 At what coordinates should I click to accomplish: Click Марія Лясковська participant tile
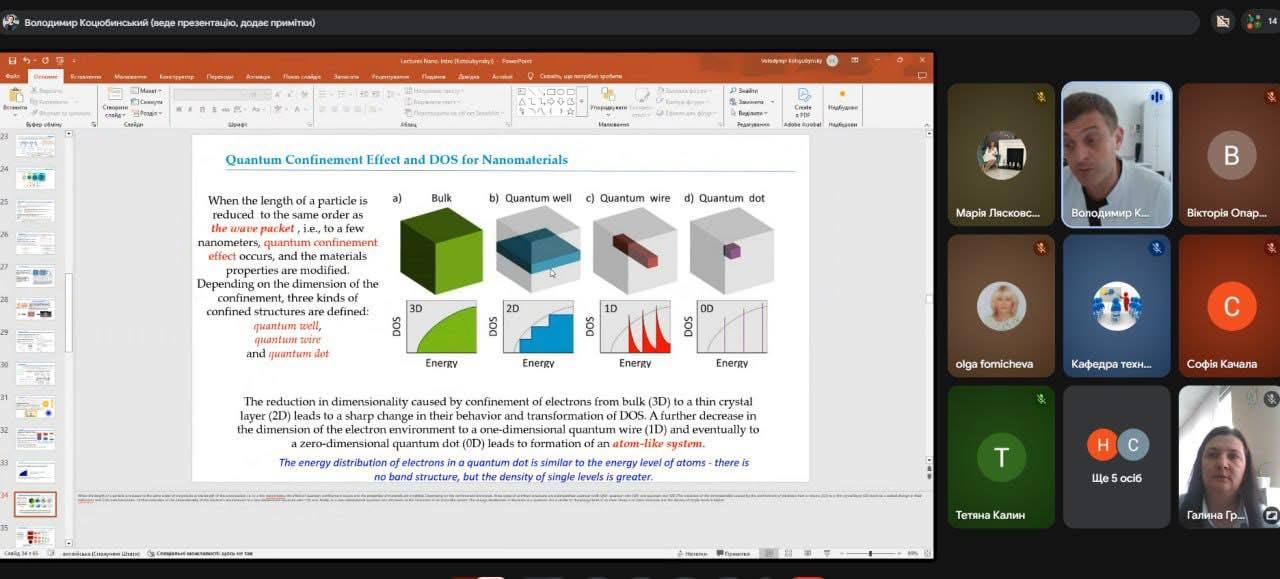click(x=1001, y=155)
